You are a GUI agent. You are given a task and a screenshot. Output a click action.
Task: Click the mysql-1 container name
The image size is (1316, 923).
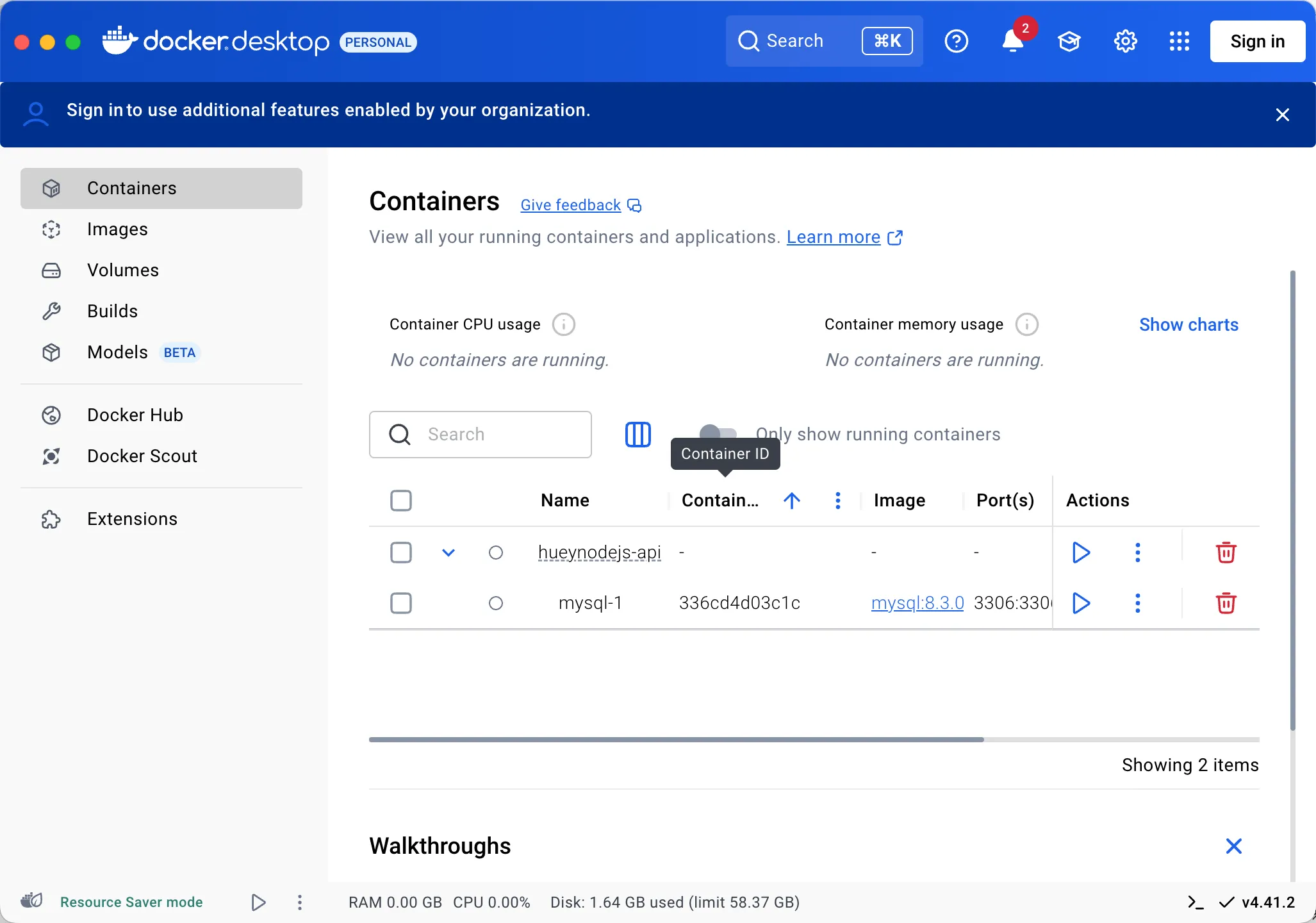click(590, 603)
